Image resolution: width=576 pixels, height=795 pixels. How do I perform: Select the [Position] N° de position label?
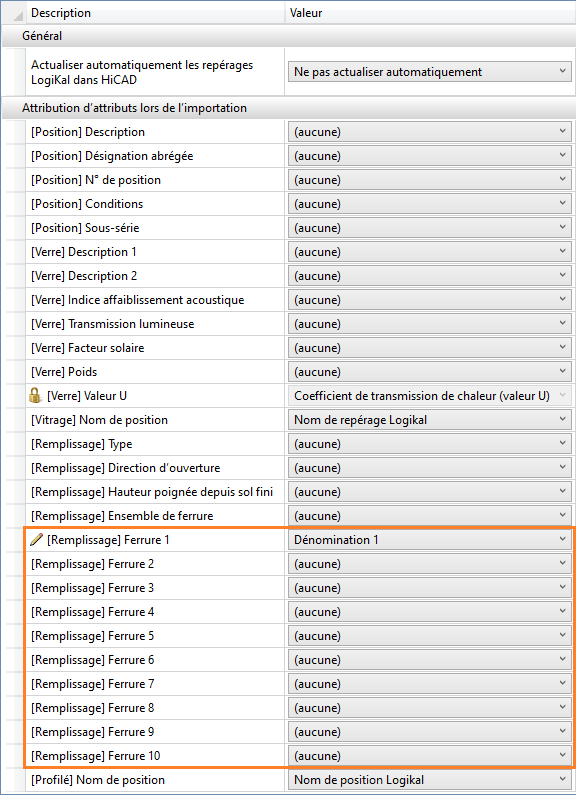96,180
